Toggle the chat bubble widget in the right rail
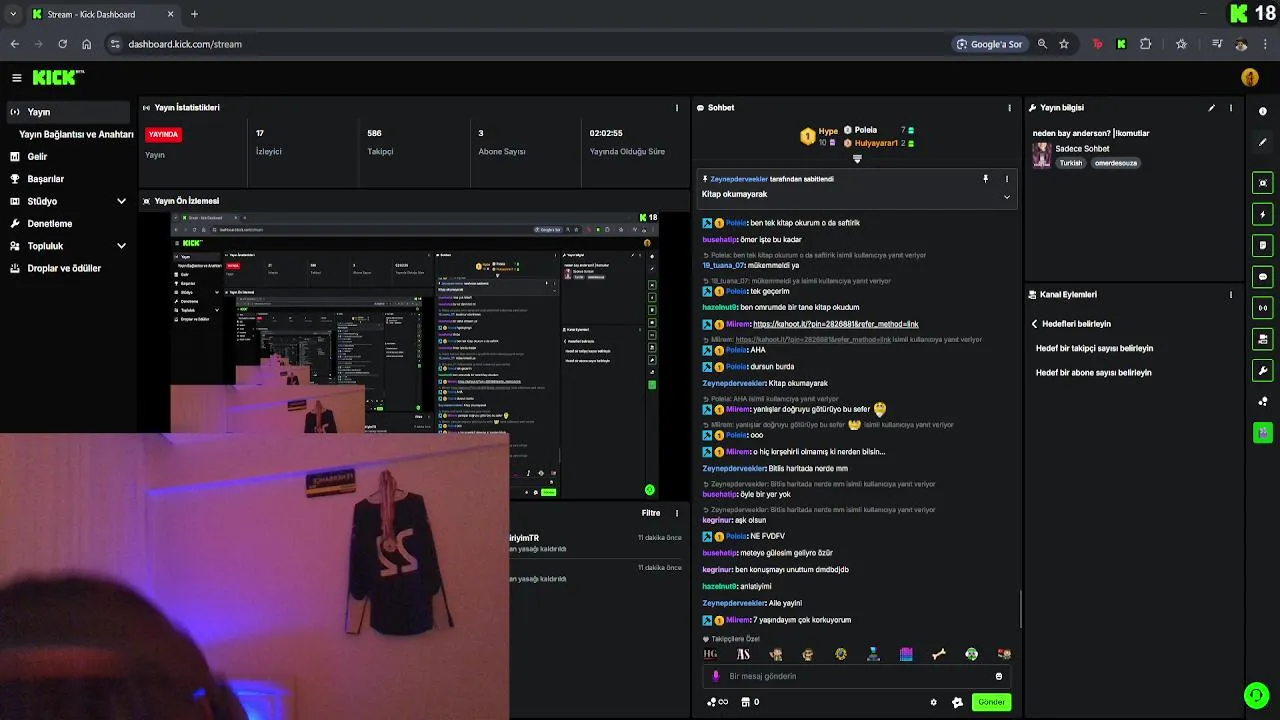 tap(1263, 277)
